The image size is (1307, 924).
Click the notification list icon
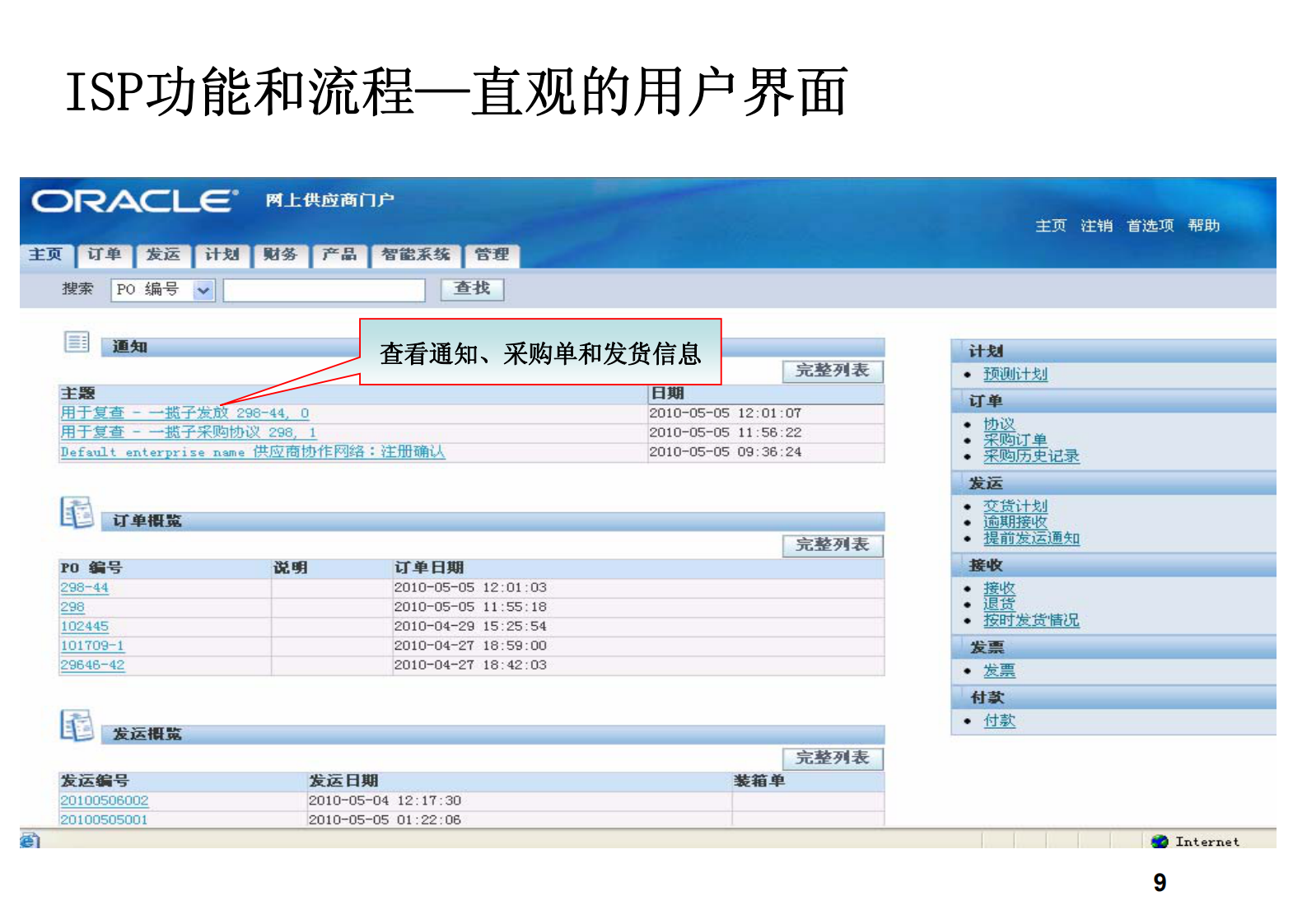pos(77,342)
